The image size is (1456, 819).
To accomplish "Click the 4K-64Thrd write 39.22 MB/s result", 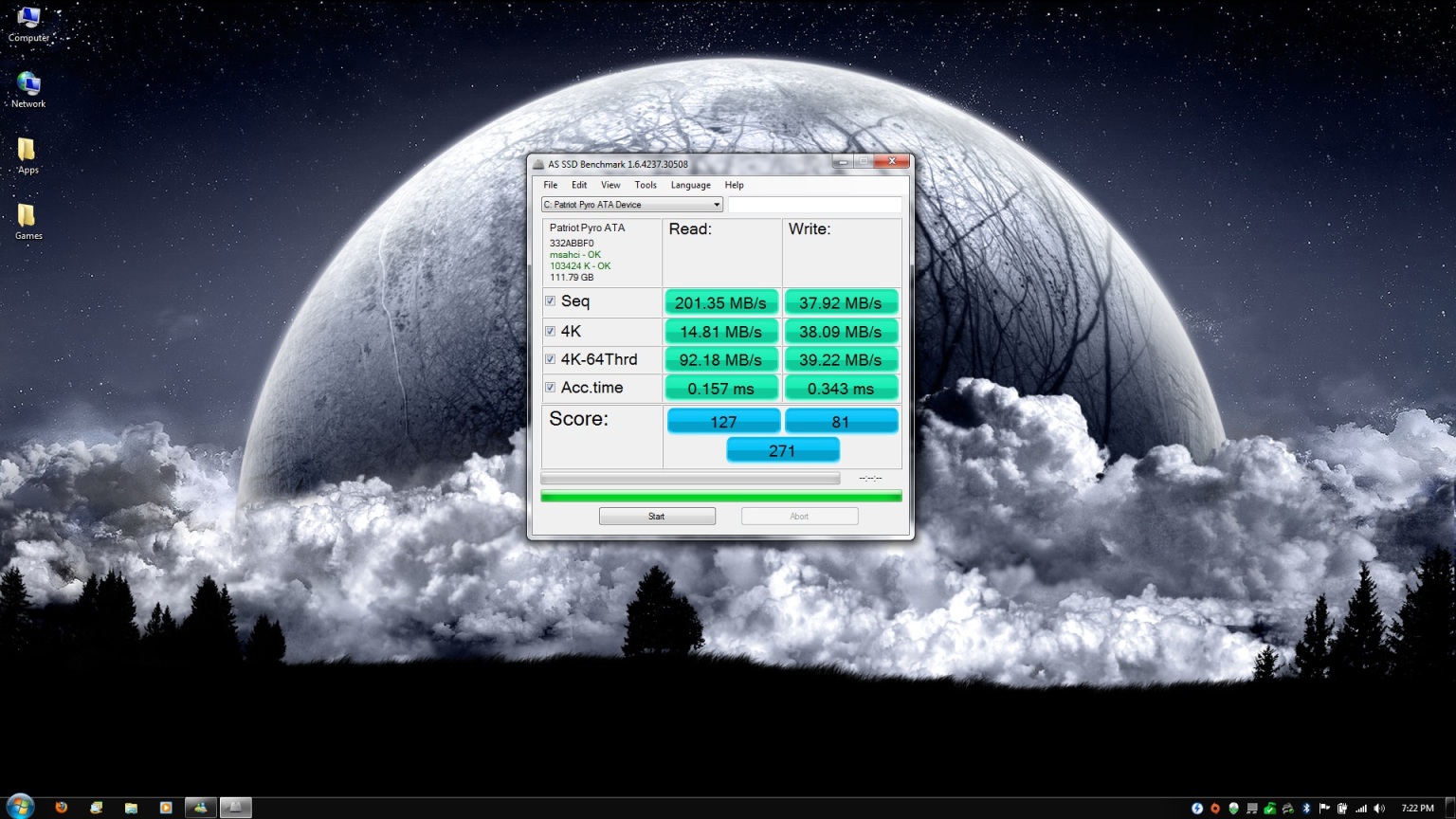I will pos(841,359).
